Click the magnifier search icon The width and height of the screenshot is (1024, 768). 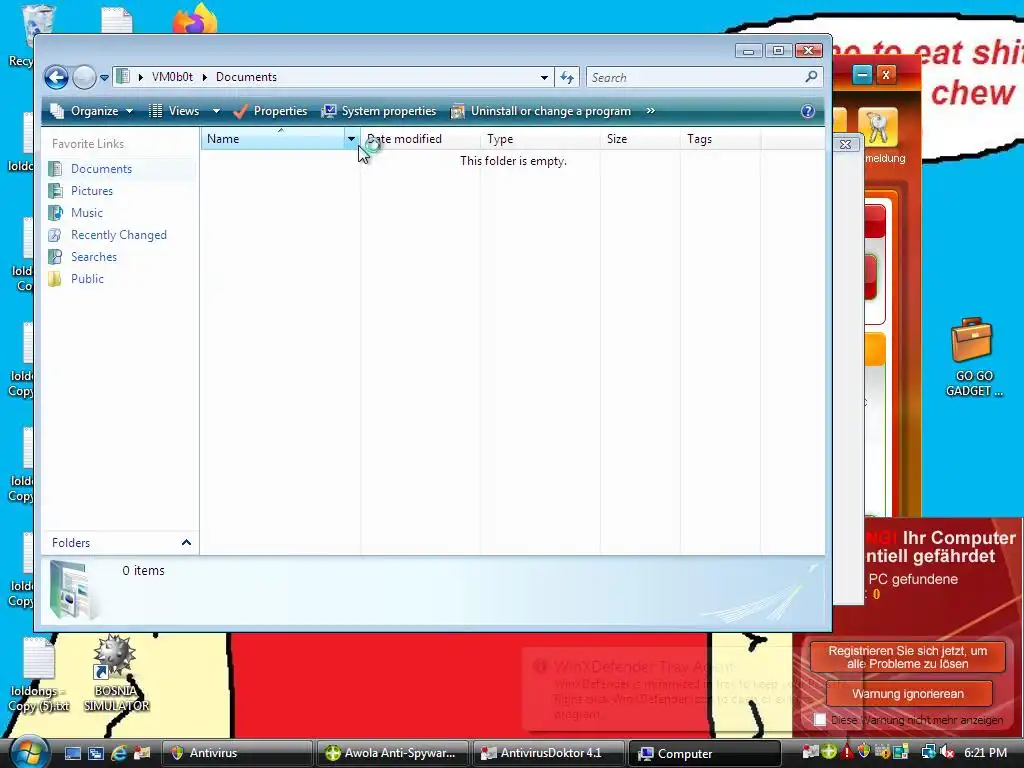(811, 77)
